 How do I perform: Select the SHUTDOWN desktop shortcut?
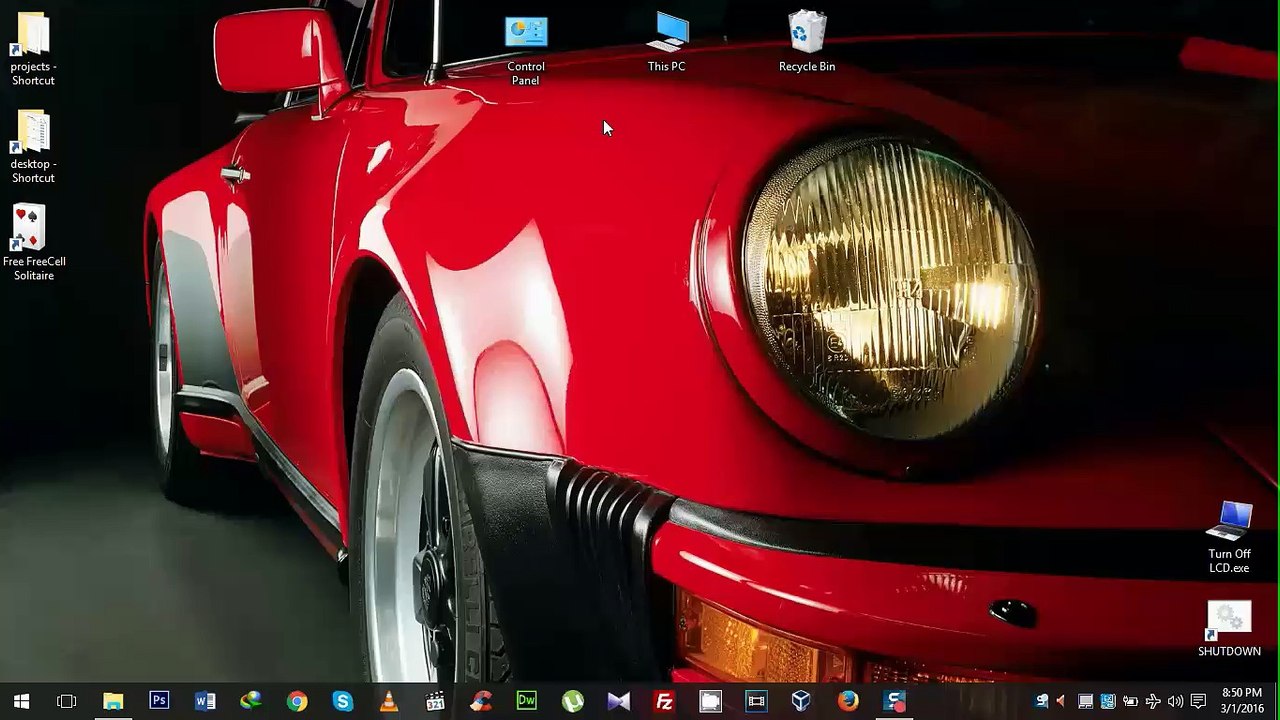[1229, 629]
